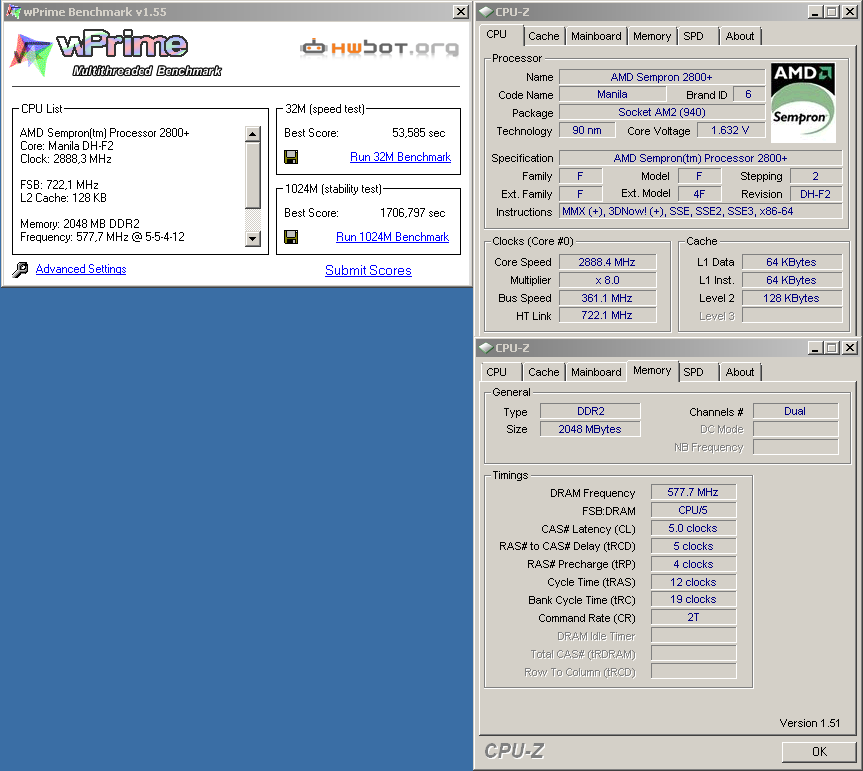Click Command Rate value 2T
This screenshot has width=863, height=771.
pyautogui.click(x=693, y=617)
